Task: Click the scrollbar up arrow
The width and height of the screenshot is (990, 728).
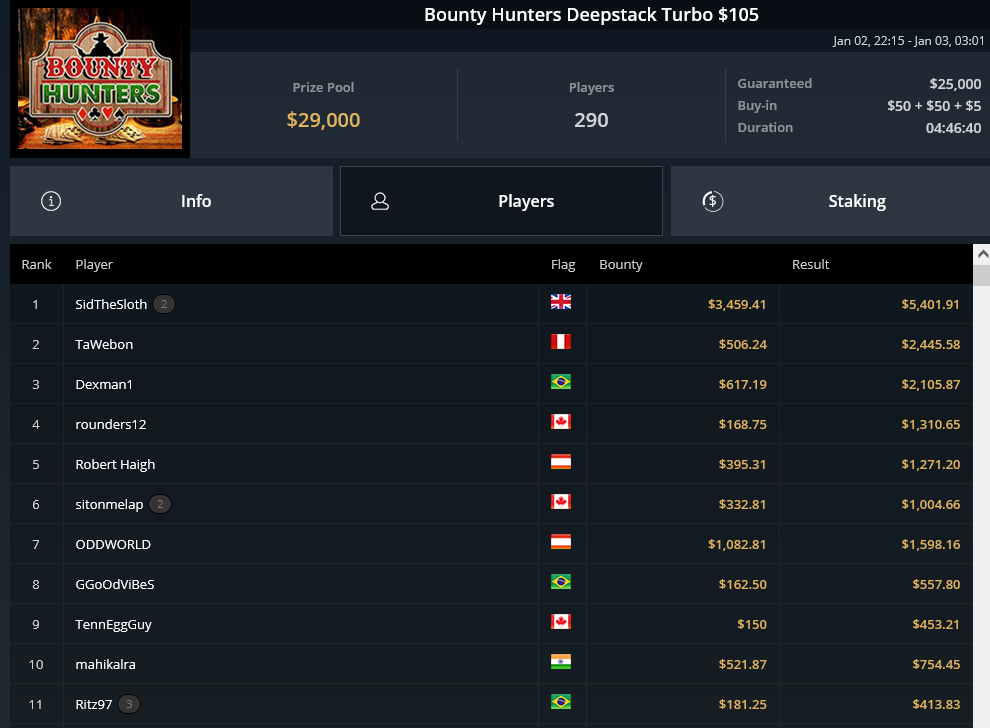Action: coord(982,254)
